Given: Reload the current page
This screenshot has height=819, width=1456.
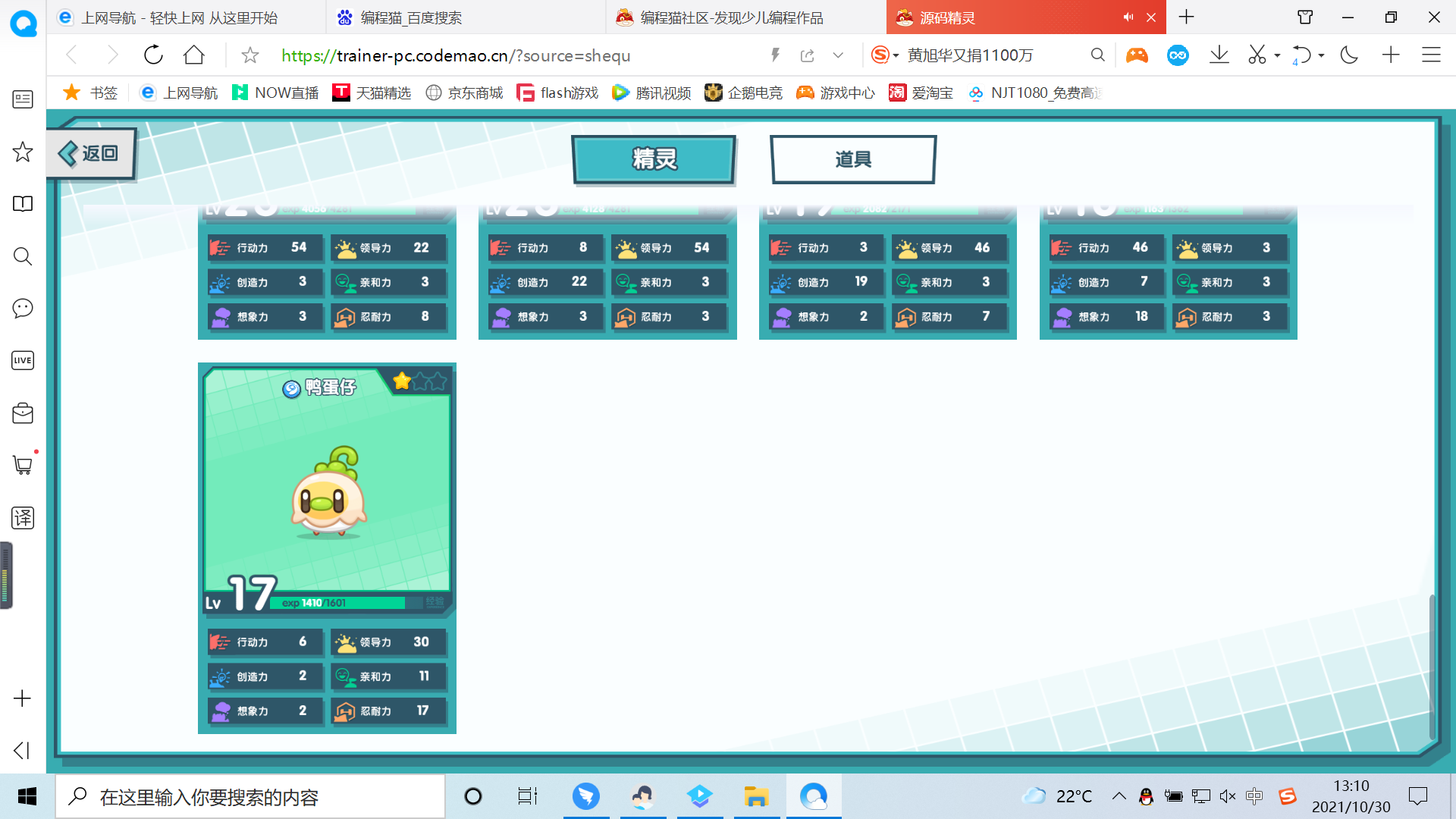Looking at the screenshot, I should [x=153, y=55].
